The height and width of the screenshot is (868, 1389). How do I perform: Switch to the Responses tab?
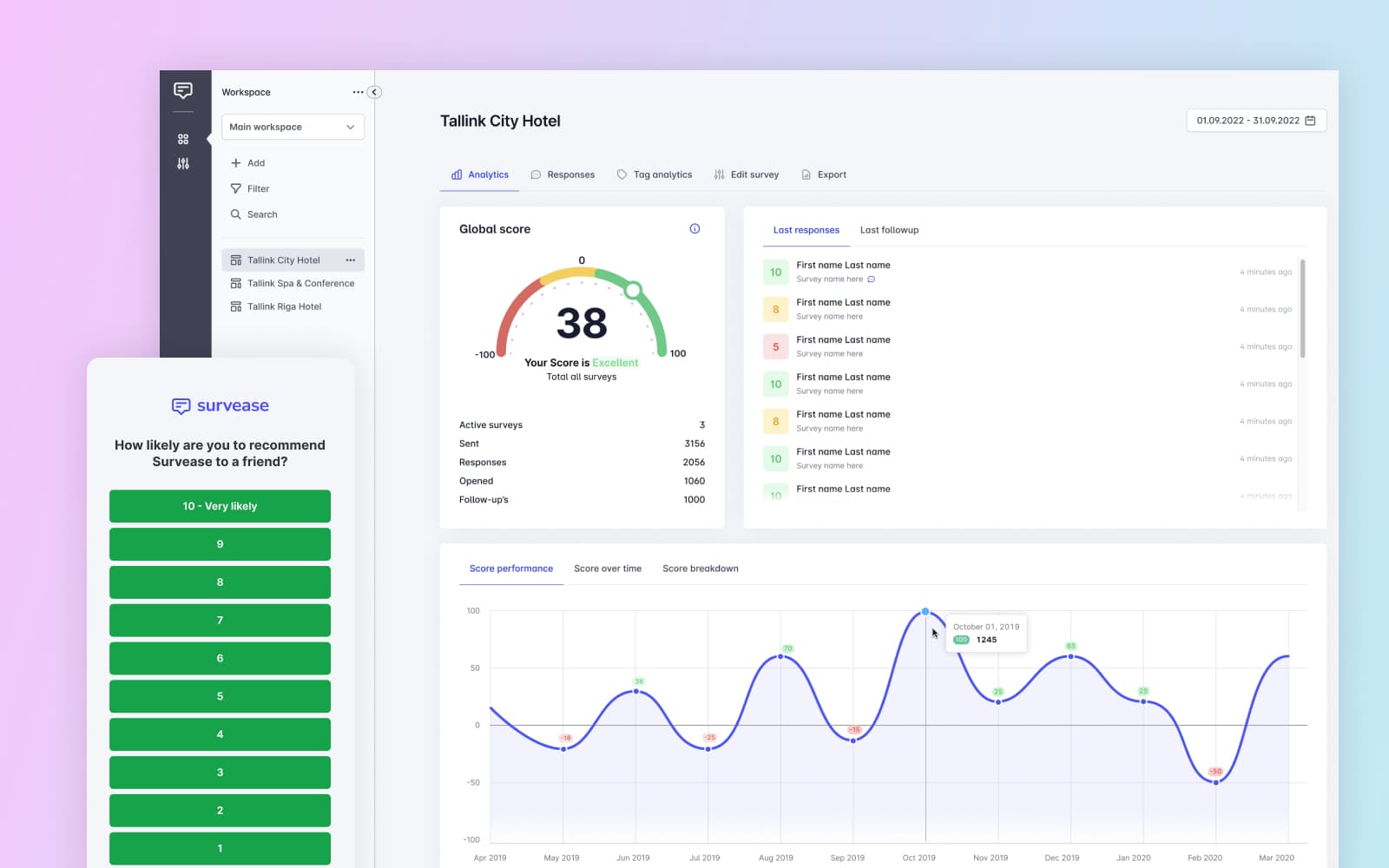(563, 174)
